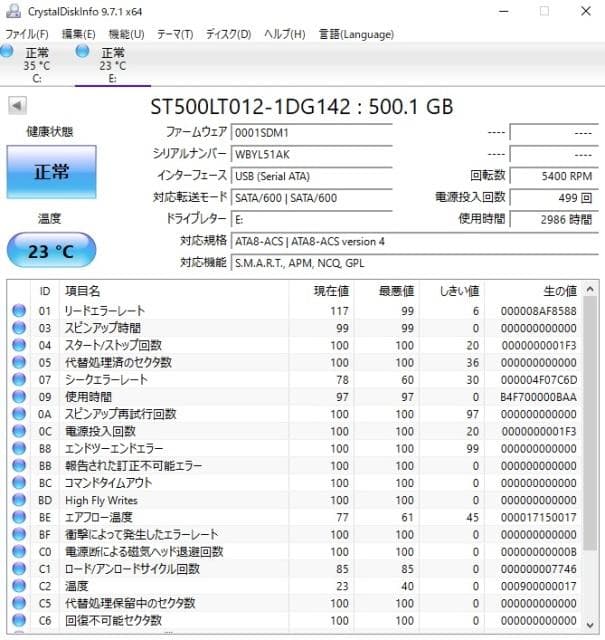The width and height of the screenshot is (605, 640).
Task: Click status orb of High Fly Writes row
Action: tap(19, 500)
